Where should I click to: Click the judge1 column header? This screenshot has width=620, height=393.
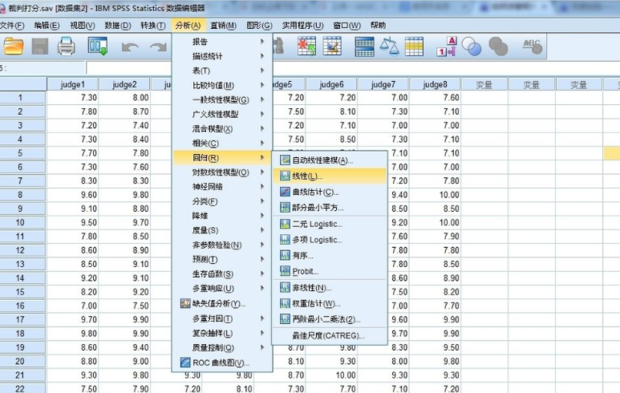click(x=73, y=84)
